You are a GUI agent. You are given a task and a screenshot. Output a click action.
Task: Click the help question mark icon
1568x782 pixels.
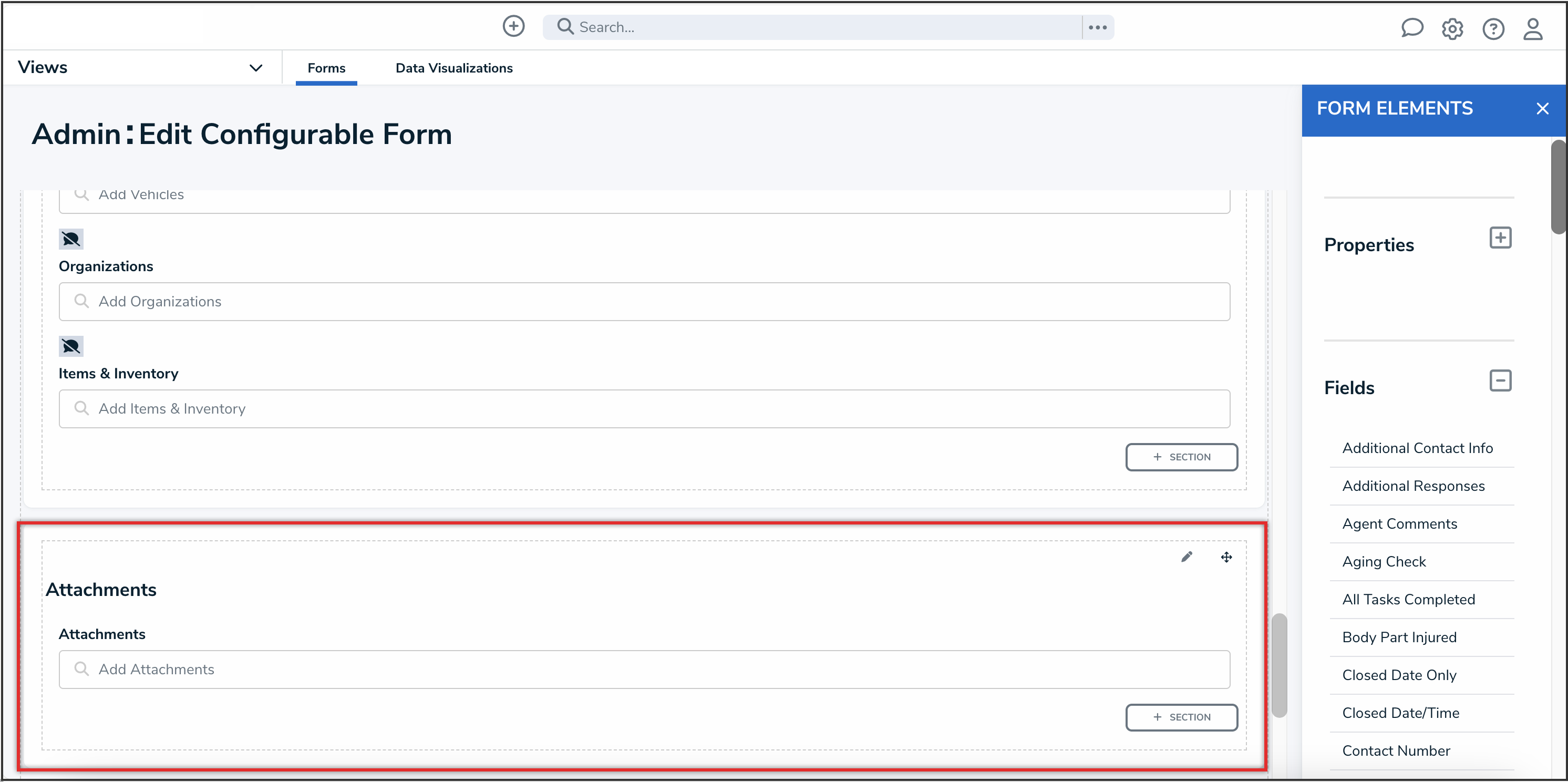click(x=1492, y=28)
